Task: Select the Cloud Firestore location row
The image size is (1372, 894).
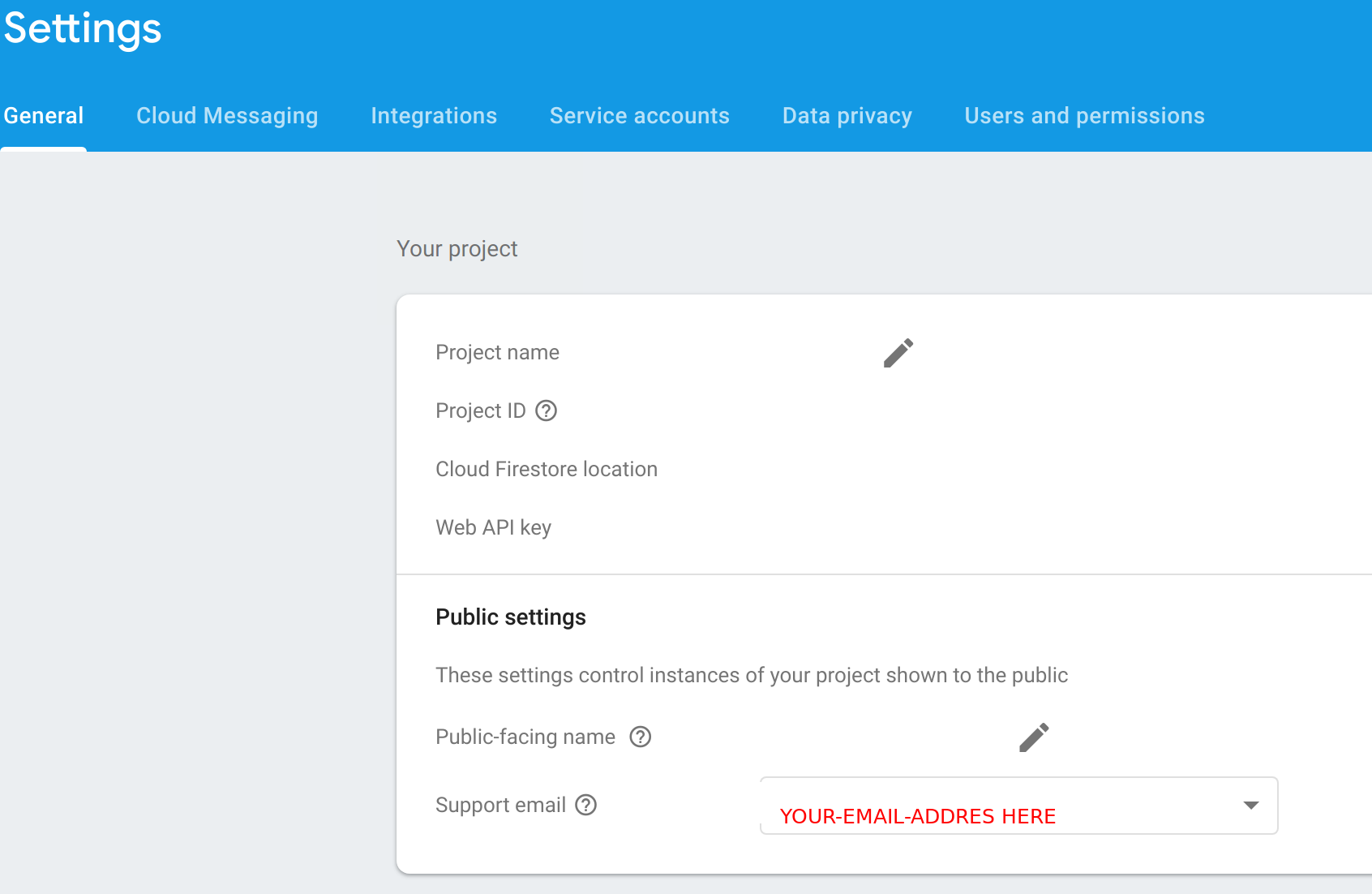Action: tap(547, 470)
